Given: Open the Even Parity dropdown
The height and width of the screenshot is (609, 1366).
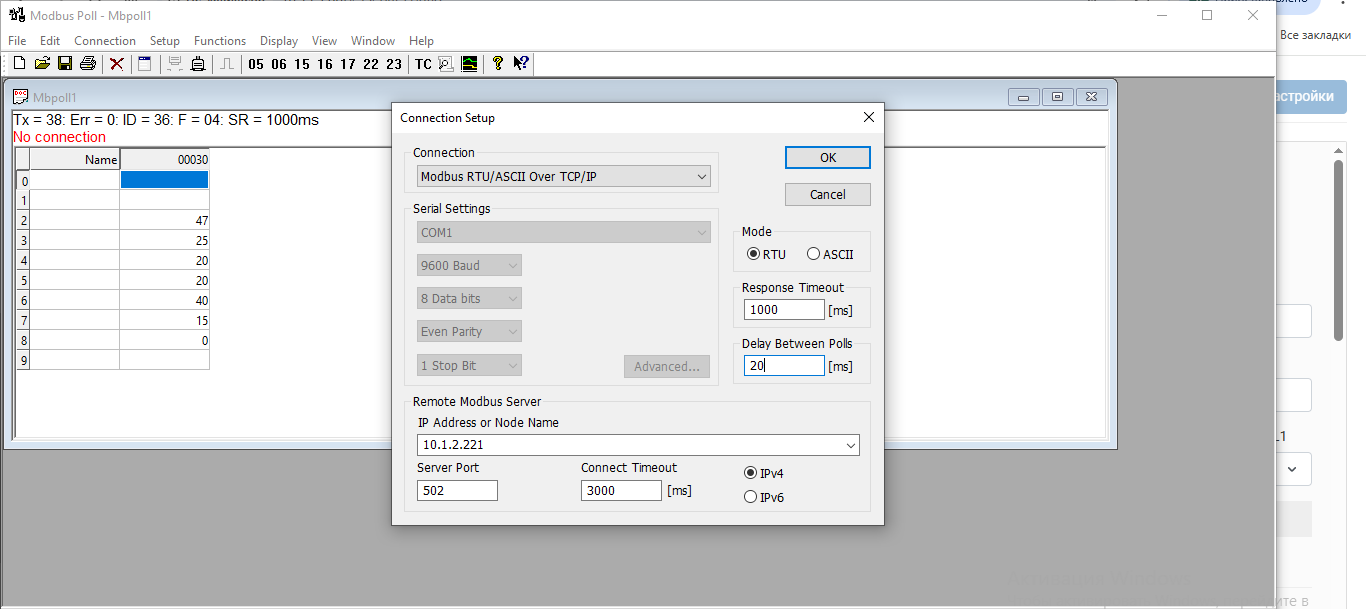Looking at the screenshot, I should pyautogui.click(x=470, y=332).
